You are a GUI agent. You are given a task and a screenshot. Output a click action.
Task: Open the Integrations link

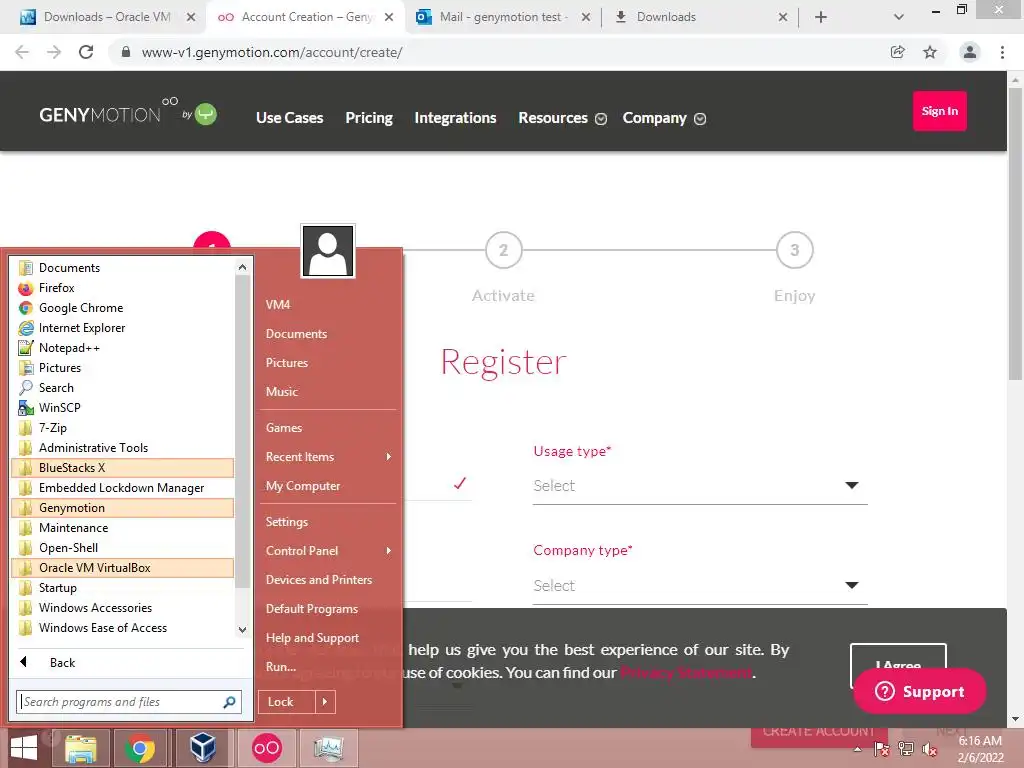pos(455,118)
